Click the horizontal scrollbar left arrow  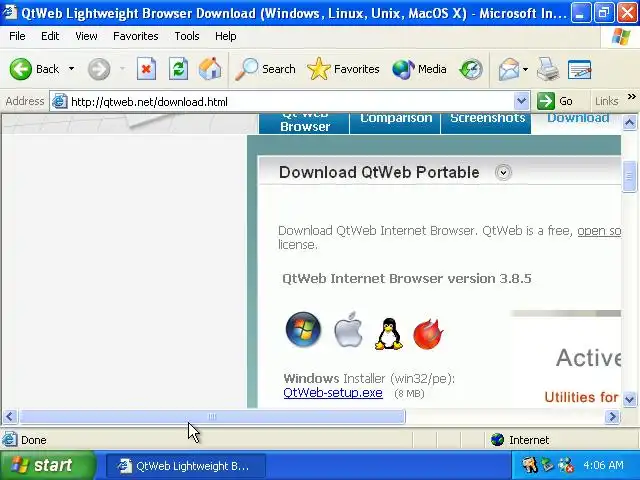[10, 417]
